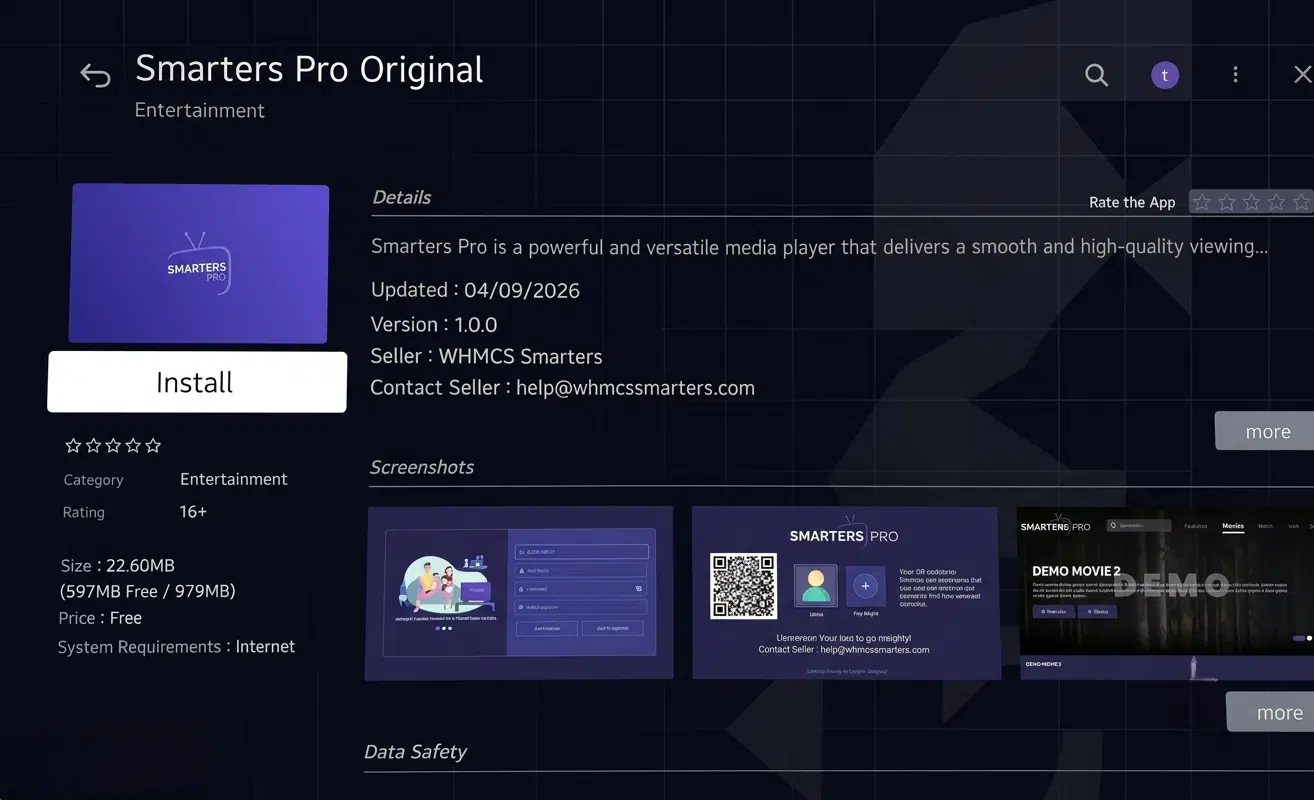This screenshot has height=800, width=1314.
Task: Click the 'Entertainment' subtitle under the title
Action: (x=200, y=110)
